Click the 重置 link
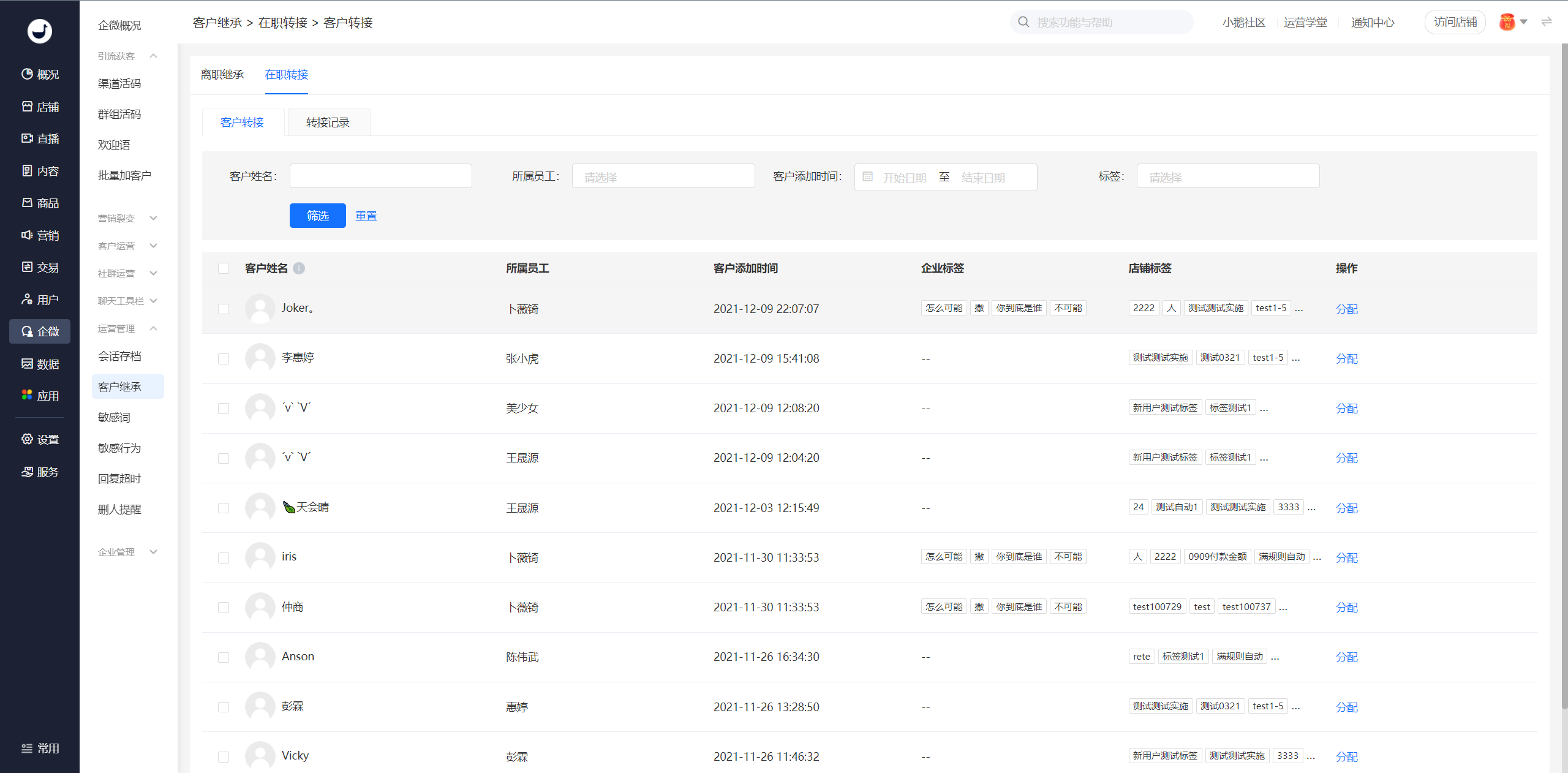This screenshot has height=773, width=1568. click(x=366, y=216)
